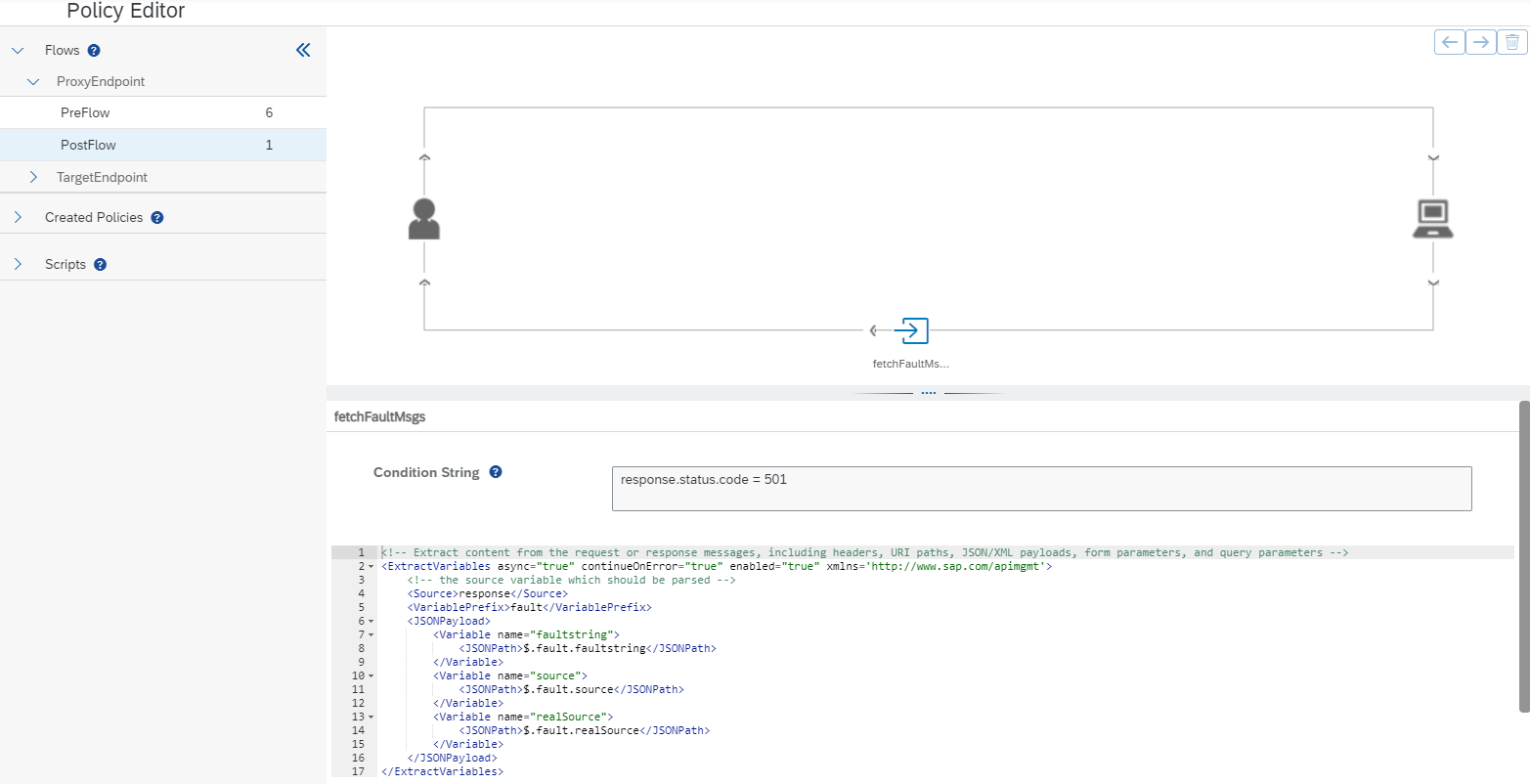Expand the Scripts section
Viewport: 1530px width, 784px height.
(18, 264)
